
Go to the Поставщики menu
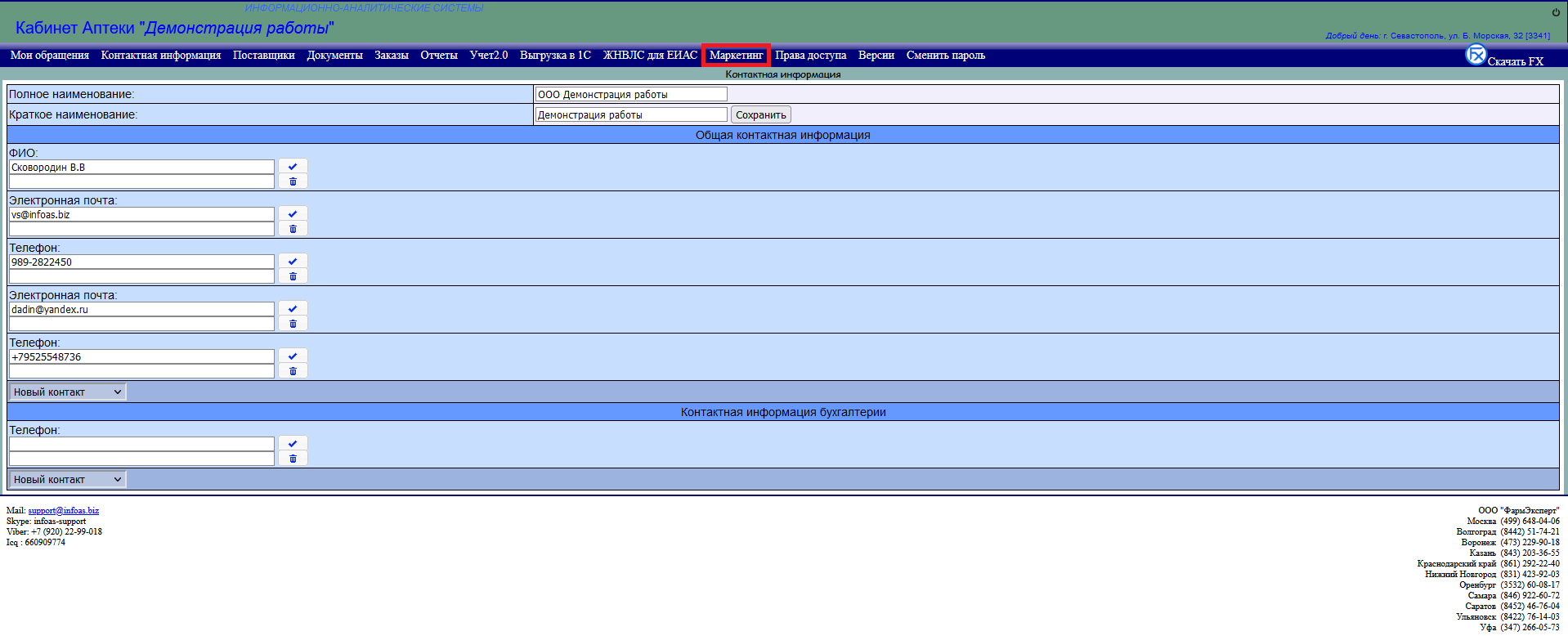tap(263, 56)
